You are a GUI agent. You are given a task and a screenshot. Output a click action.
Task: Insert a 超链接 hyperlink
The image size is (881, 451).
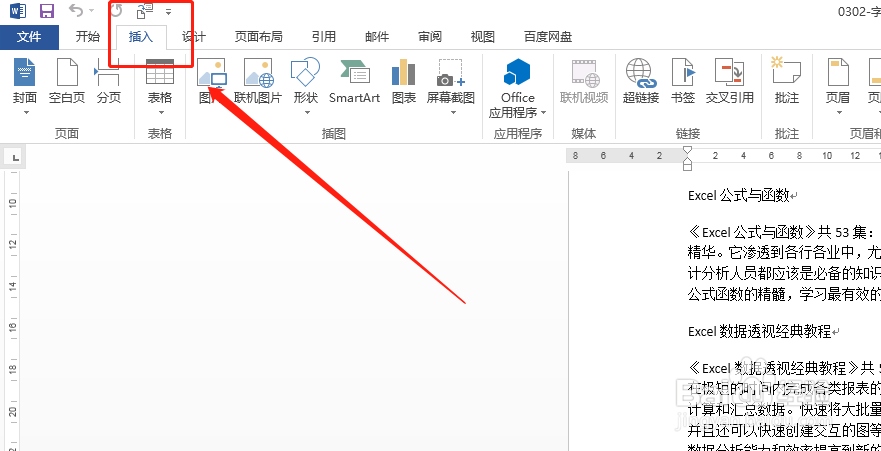[641, 81]
